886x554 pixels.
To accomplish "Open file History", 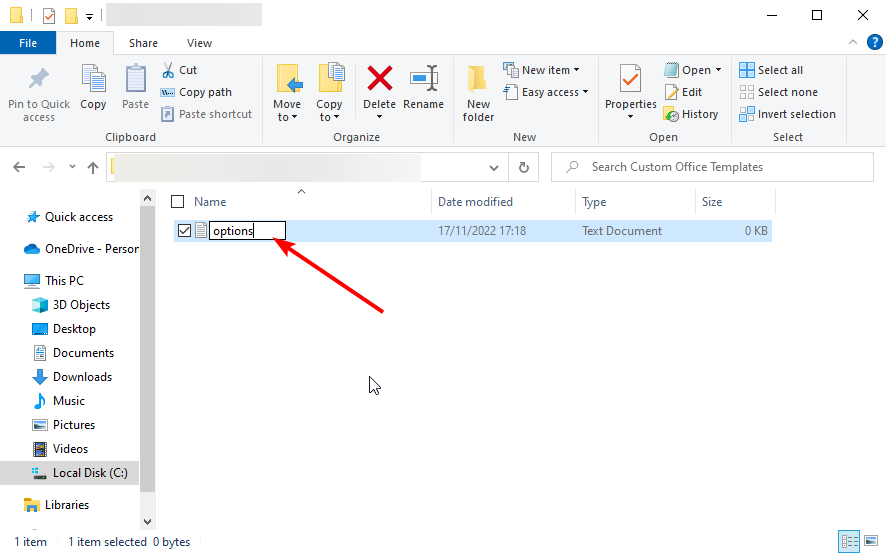I will [691, 114].
